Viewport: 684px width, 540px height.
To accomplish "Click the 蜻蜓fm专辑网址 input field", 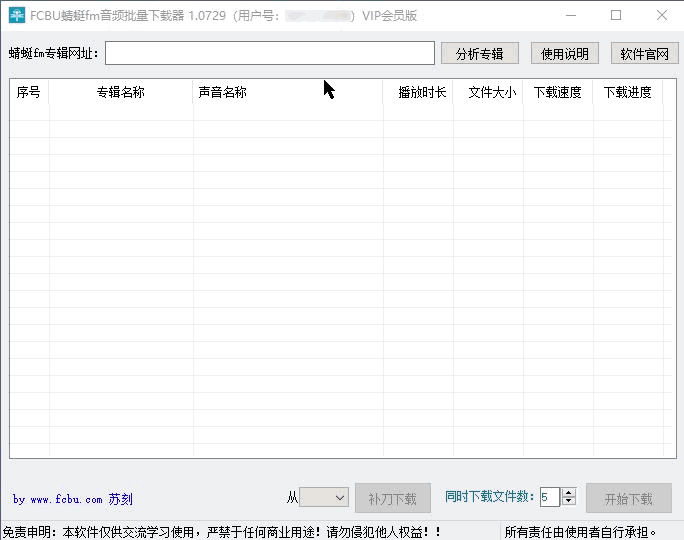I will (x=270, y=53).
